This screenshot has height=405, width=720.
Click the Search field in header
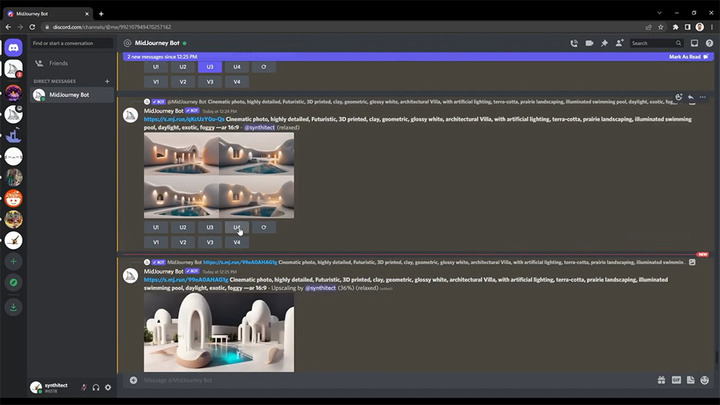coord(656,43)
